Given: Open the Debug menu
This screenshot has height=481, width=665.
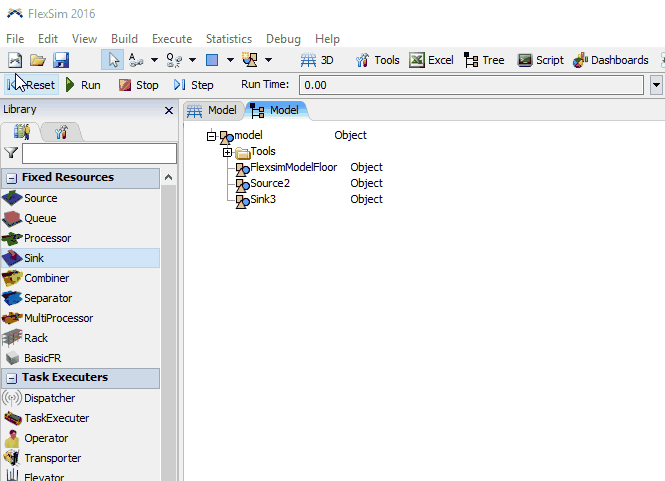Looking at the screenshot, I should tap(283, 39).
